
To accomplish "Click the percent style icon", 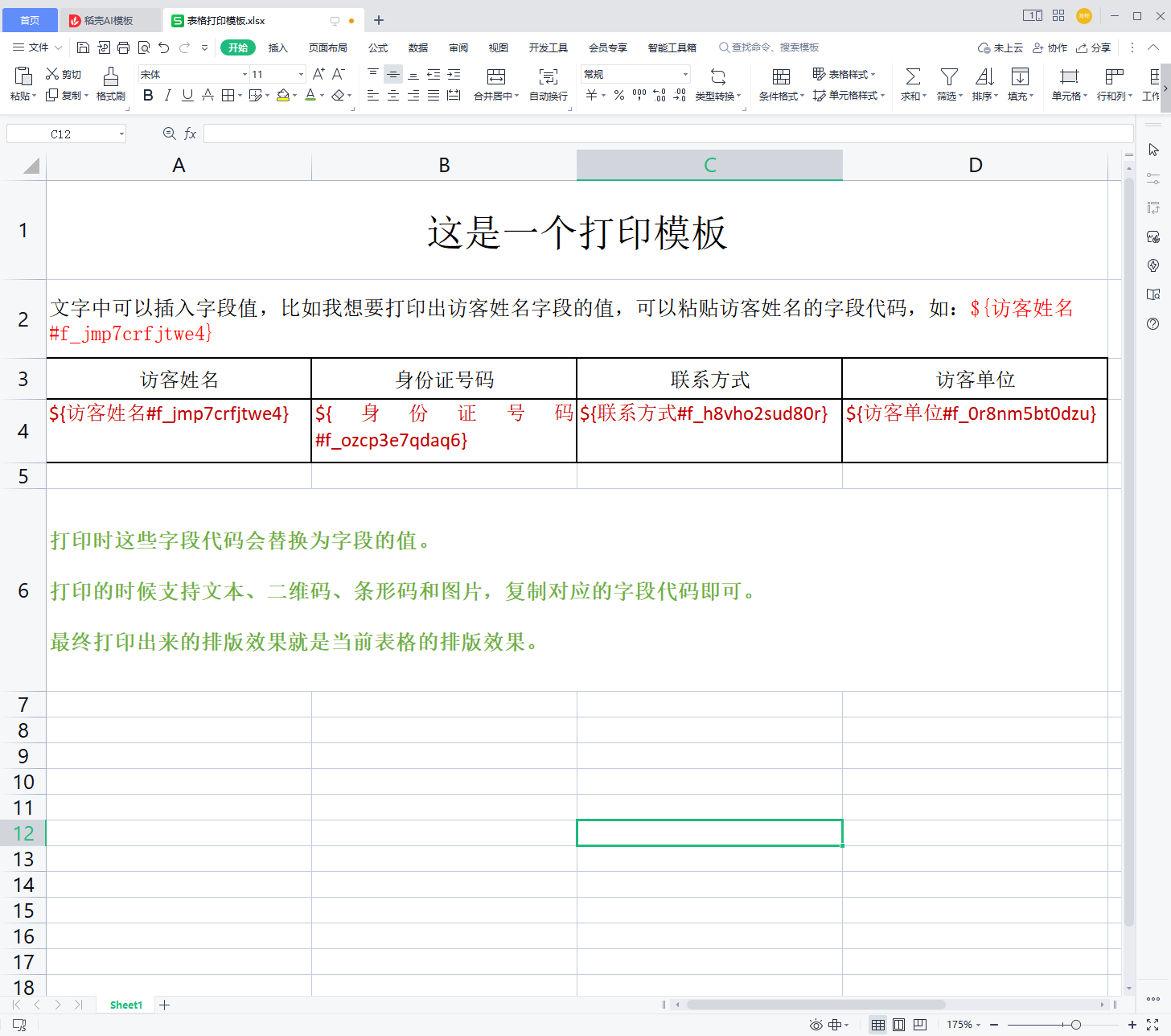I will (x=619, y=96).
